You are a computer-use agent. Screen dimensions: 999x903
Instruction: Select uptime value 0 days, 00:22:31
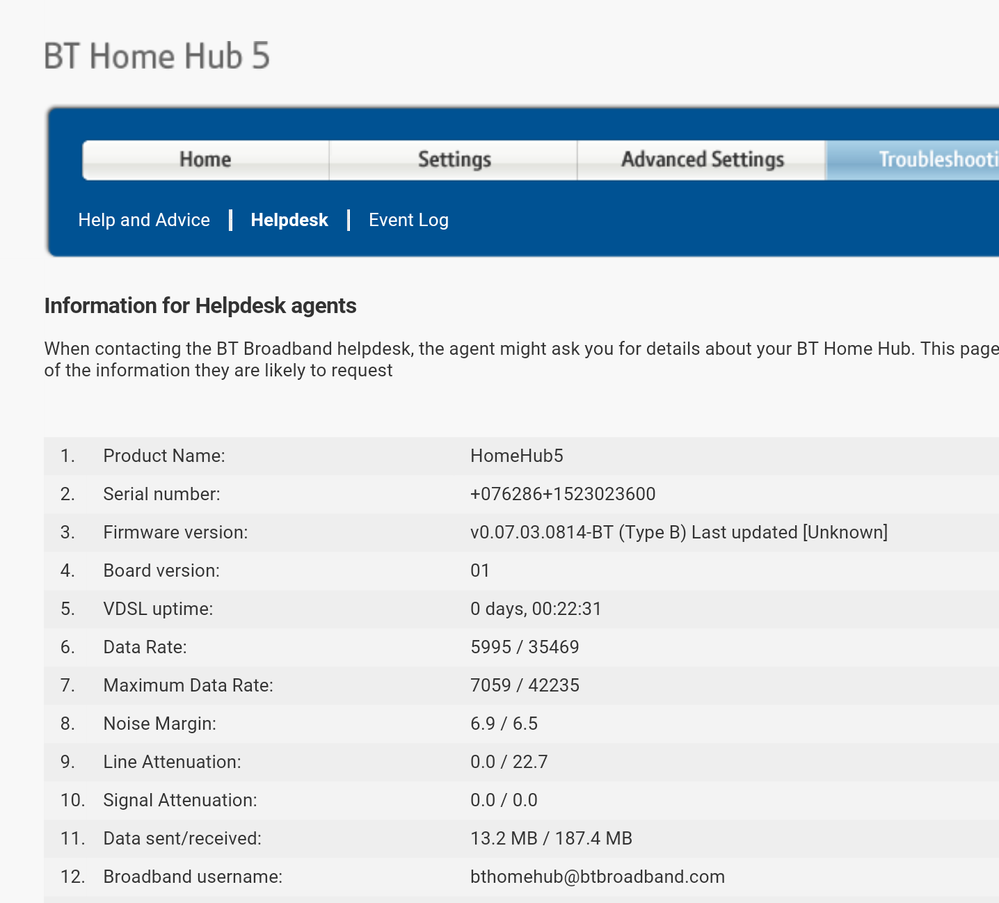536,609
